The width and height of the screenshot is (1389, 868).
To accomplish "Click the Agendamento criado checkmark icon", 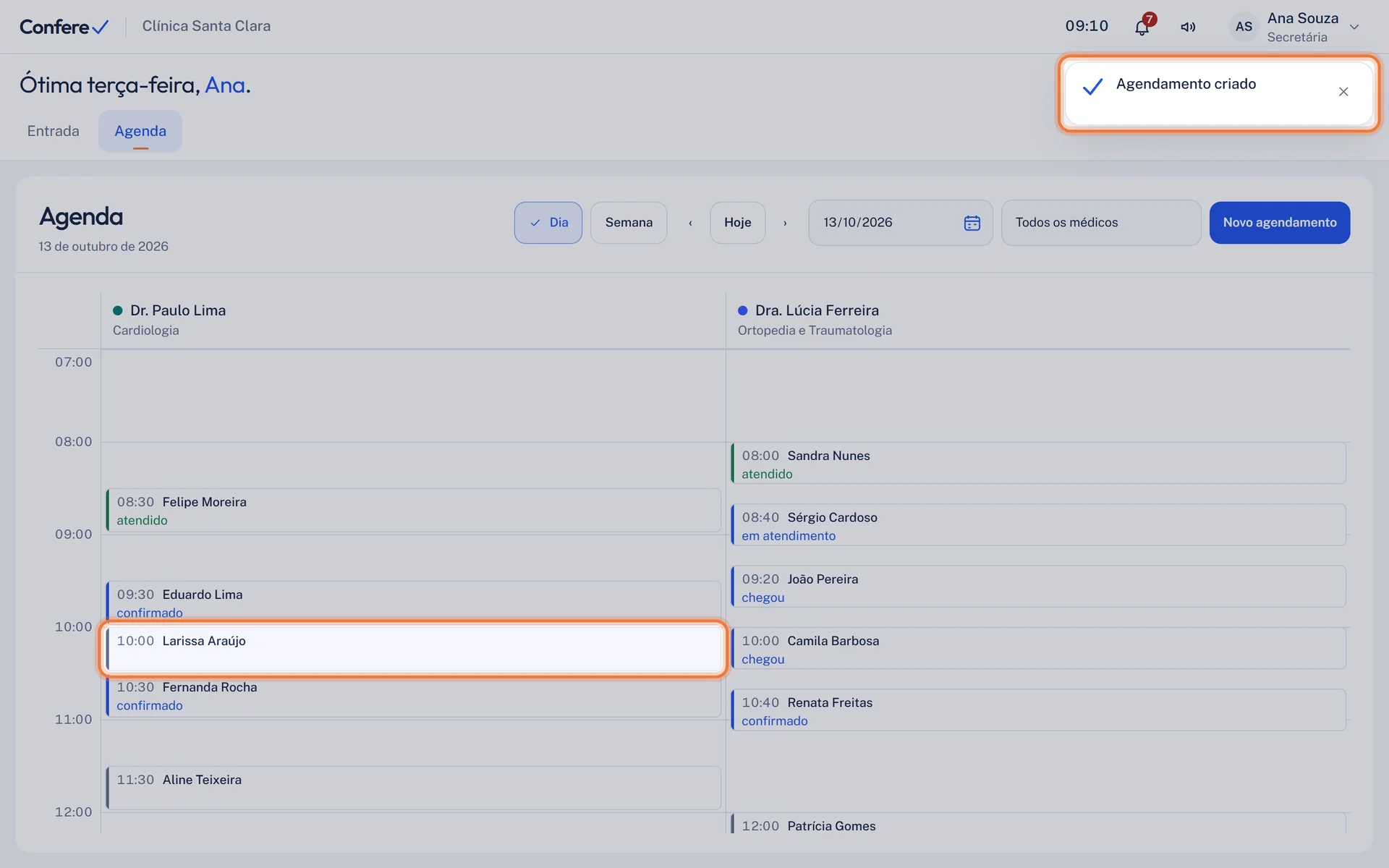I will [1092, 87].
